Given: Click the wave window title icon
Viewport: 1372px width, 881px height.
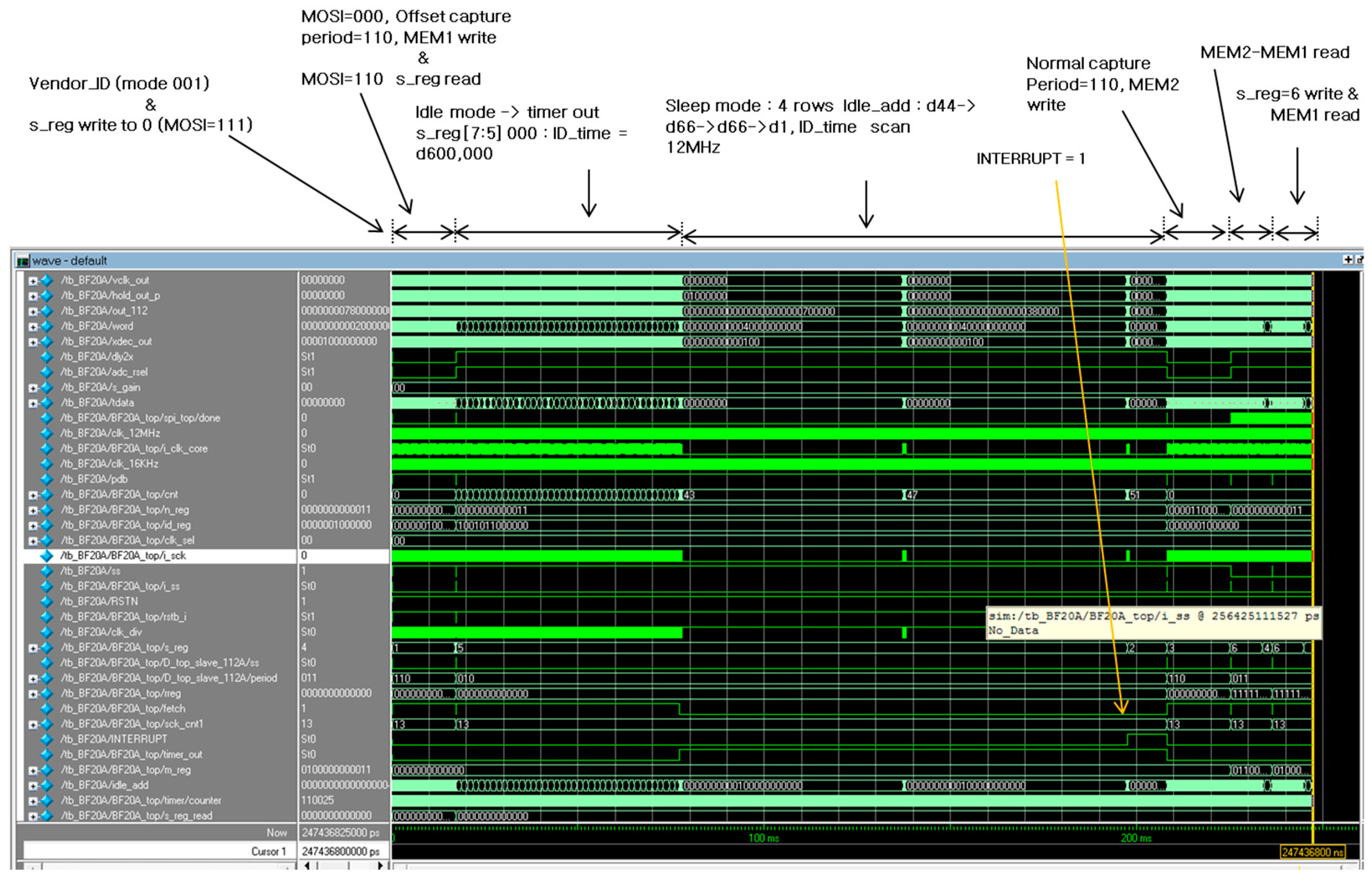Looking at the screenshot, I should (x=23, y=261).
